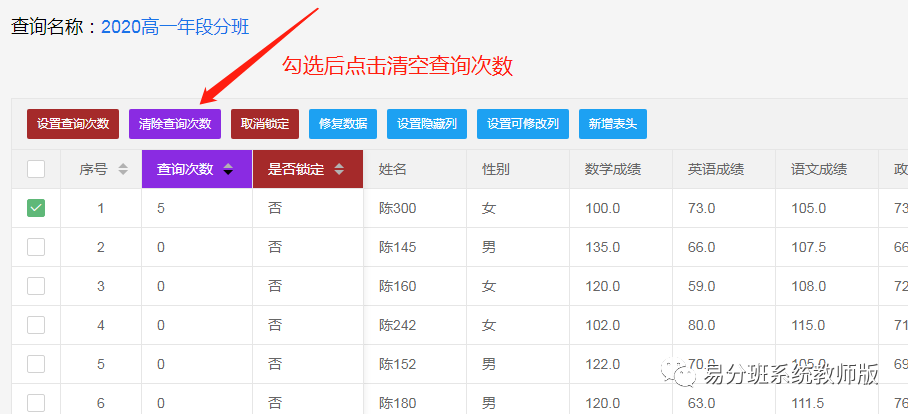The width and height of the screenshot is (908, 414).
Task: Click English score 63.0 for 陈180
Action: click(701, 403)
